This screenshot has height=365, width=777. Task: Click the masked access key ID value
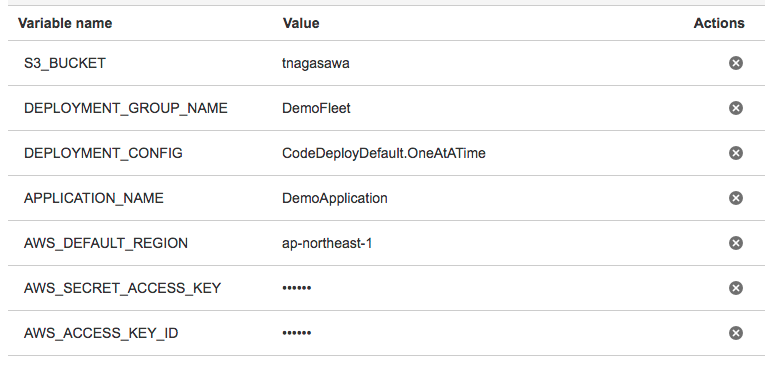[296, 333]
